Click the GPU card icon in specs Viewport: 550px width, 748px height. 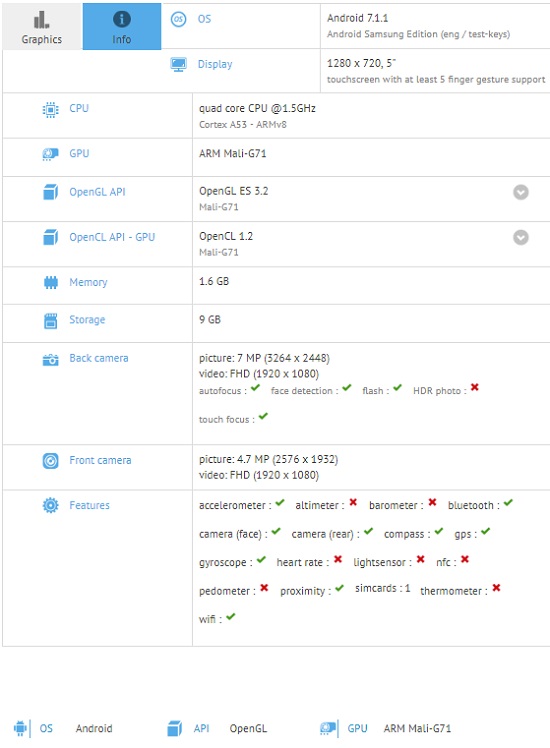click(x=50, y=154)
